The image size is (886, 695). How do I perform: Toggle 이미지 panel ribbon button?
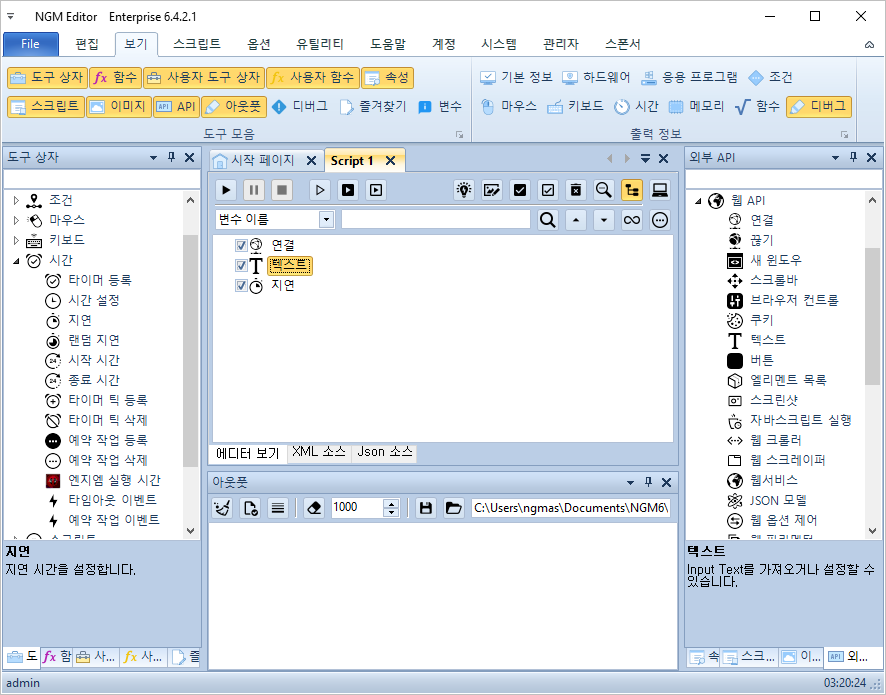point(119,106)
